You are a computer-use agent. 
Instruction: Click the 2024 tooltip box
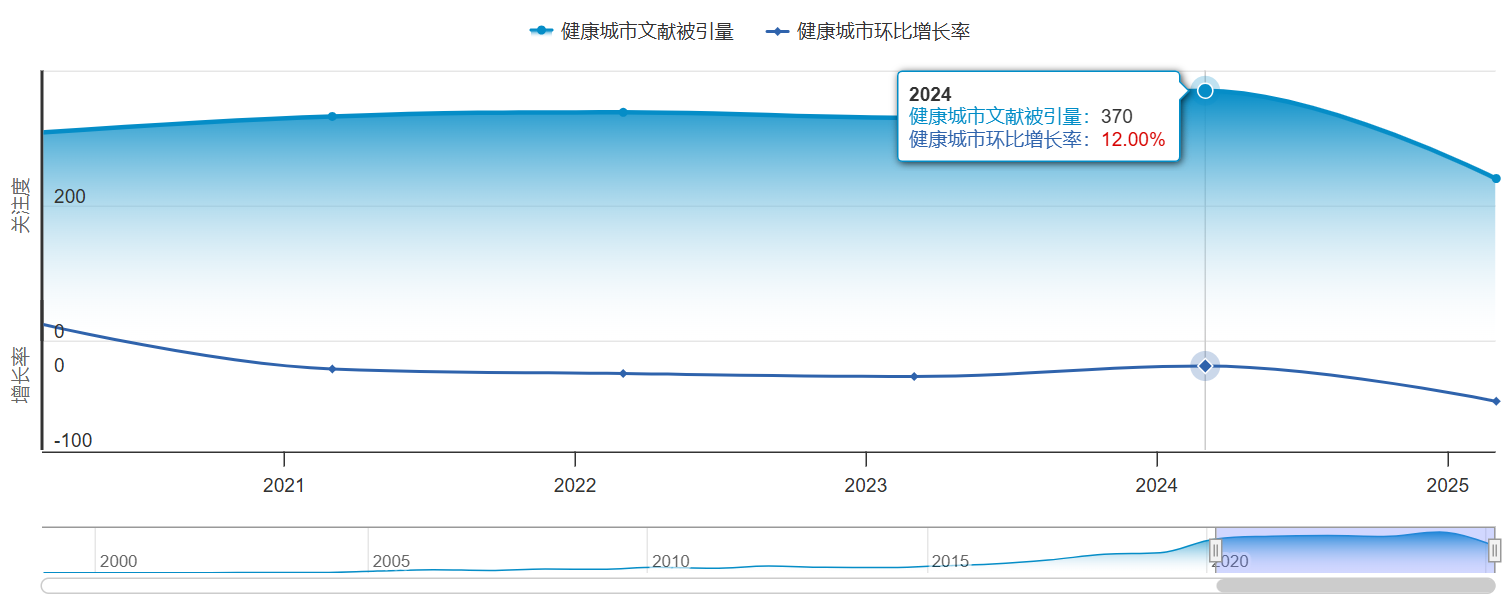pyautogui.click(x=1038, y=117)
